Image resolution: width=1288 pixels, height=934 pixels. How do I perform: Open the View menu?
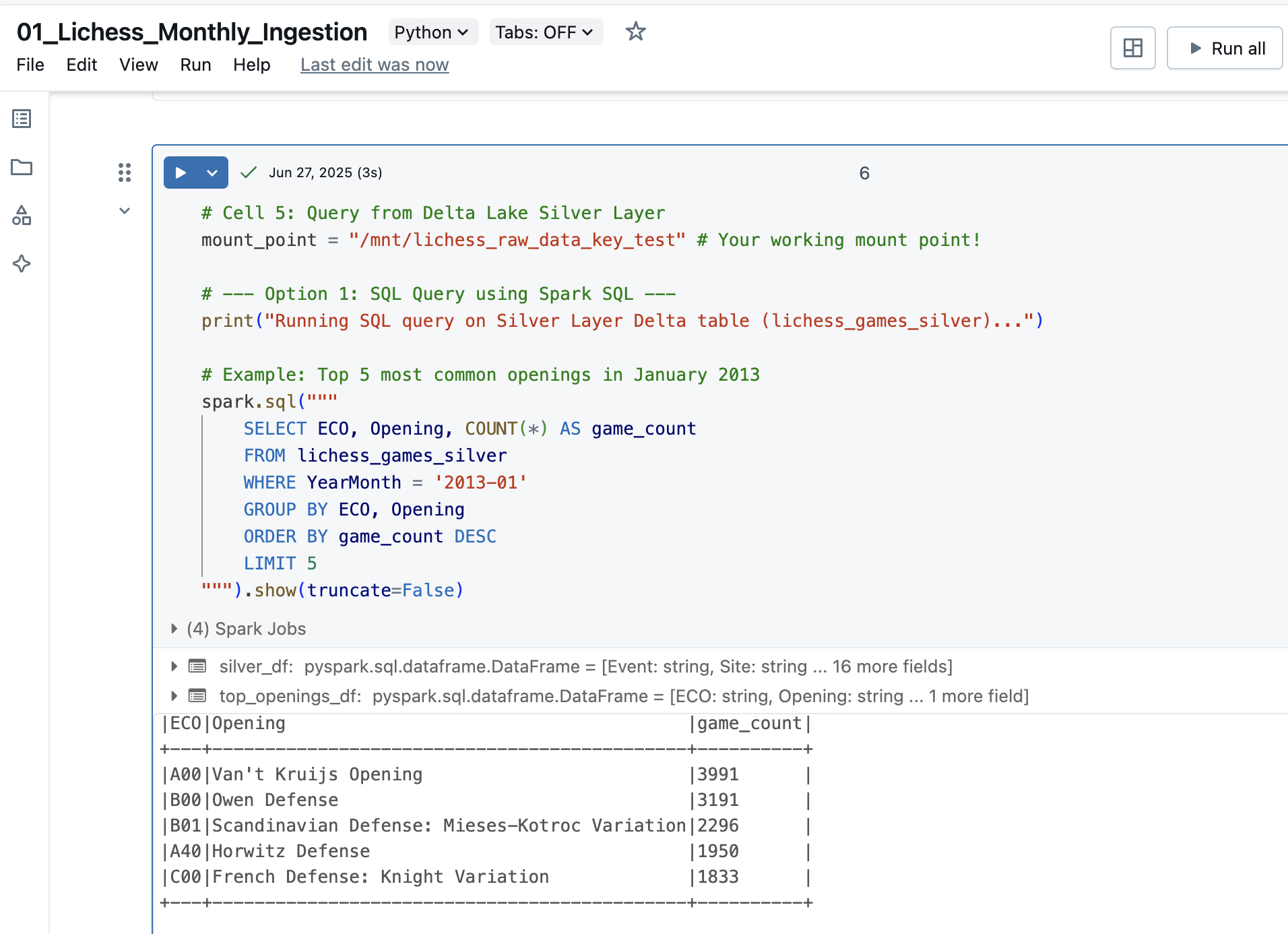click(x=139, y=65)
